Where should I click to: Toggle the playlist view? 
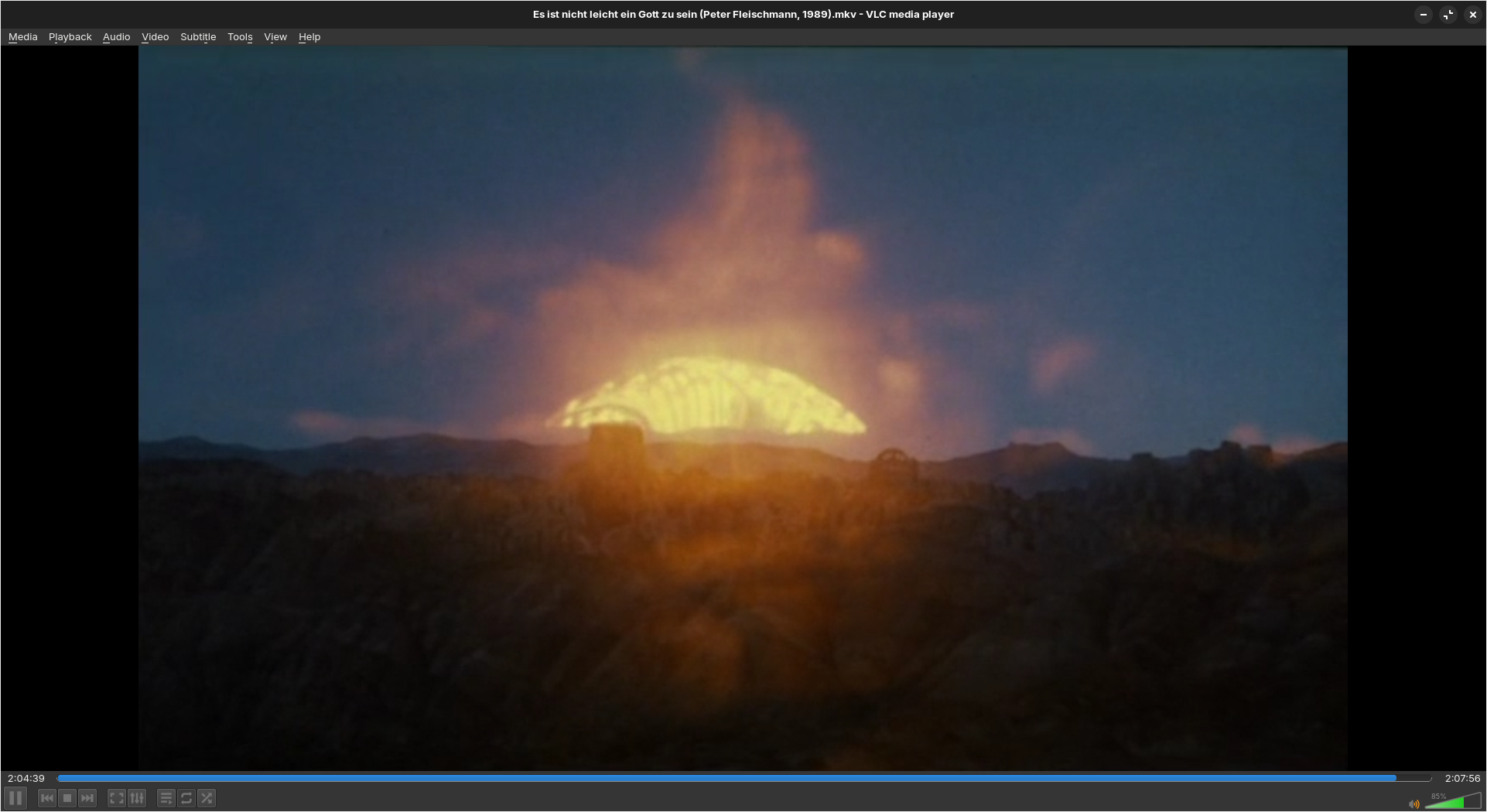[x=166, y=798]
